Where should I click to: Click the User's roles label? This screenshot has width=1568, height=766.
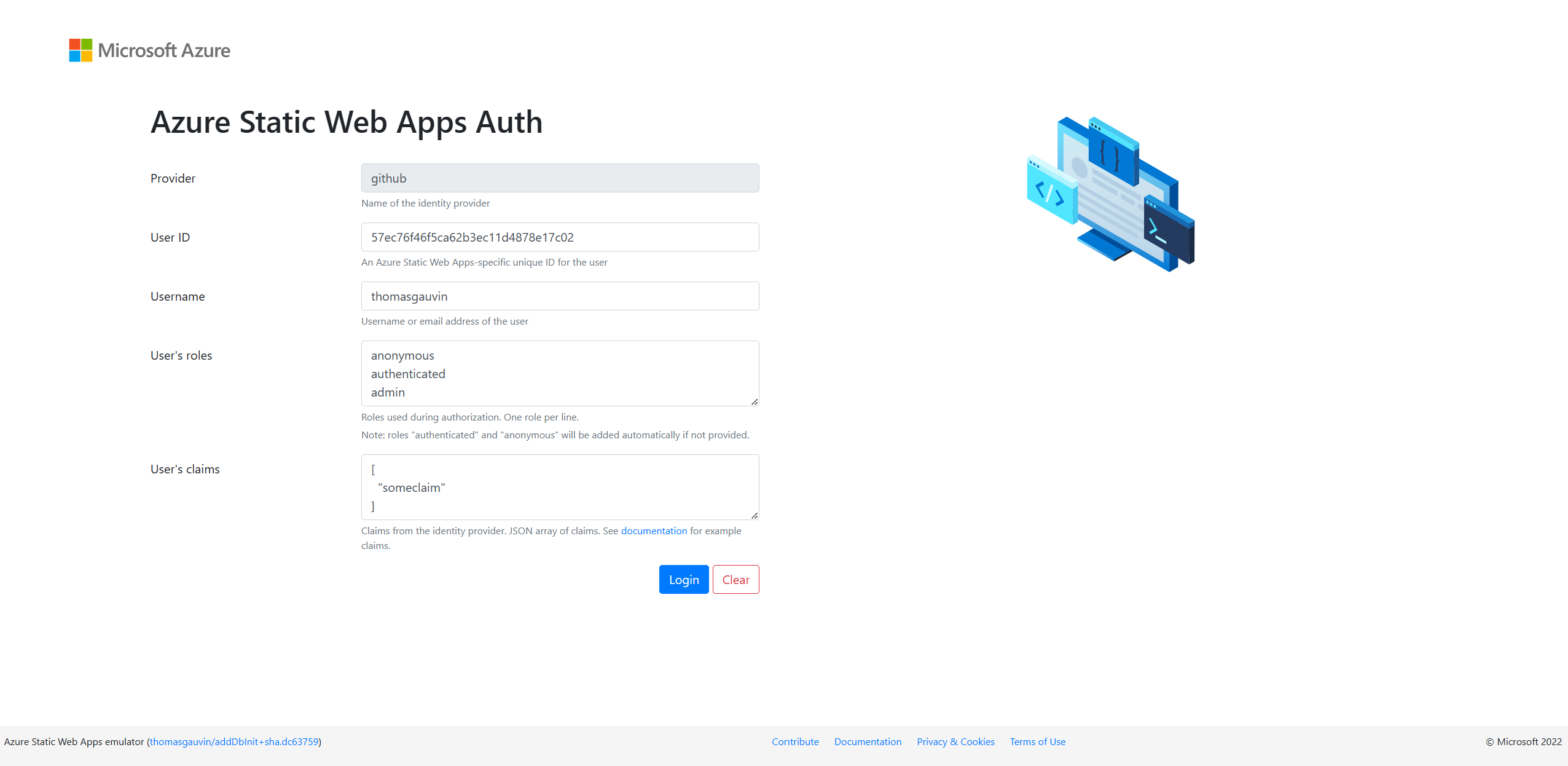(181, 355)
